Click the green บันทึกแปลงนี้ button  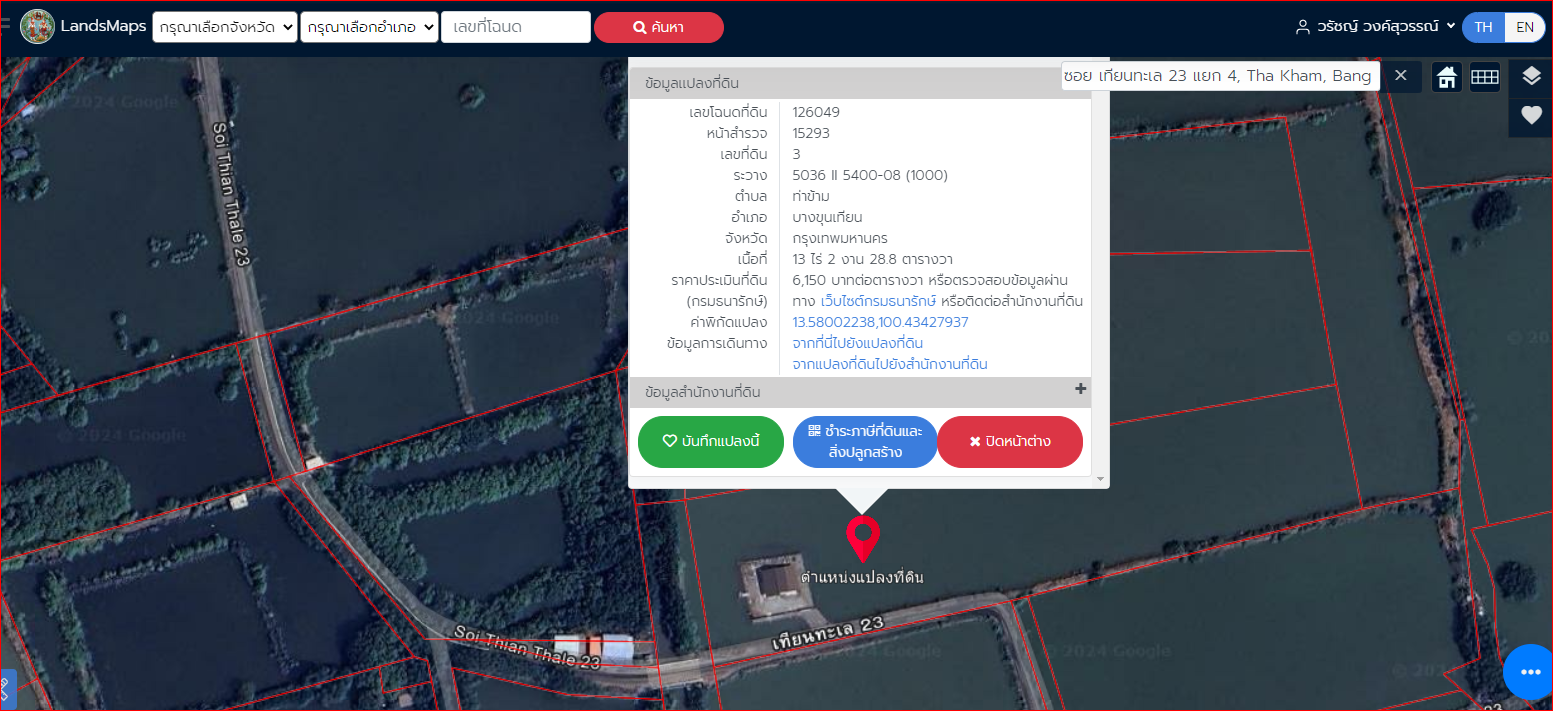tap(711, 442)
